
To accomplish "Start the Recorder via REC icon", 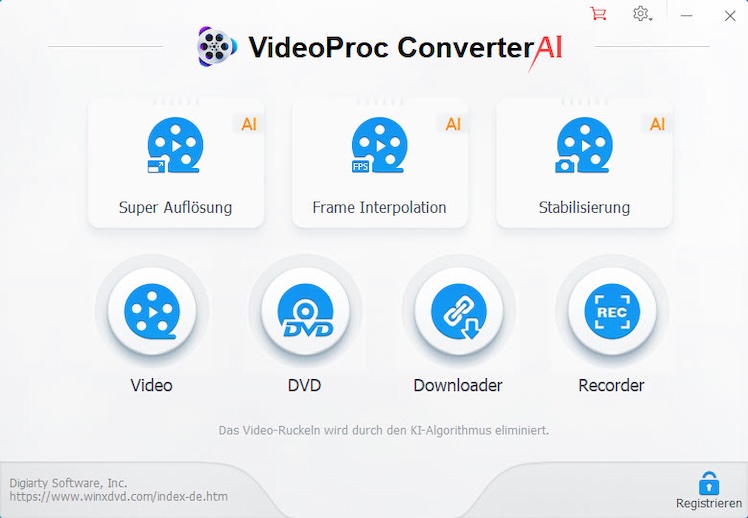I will 611,313.
